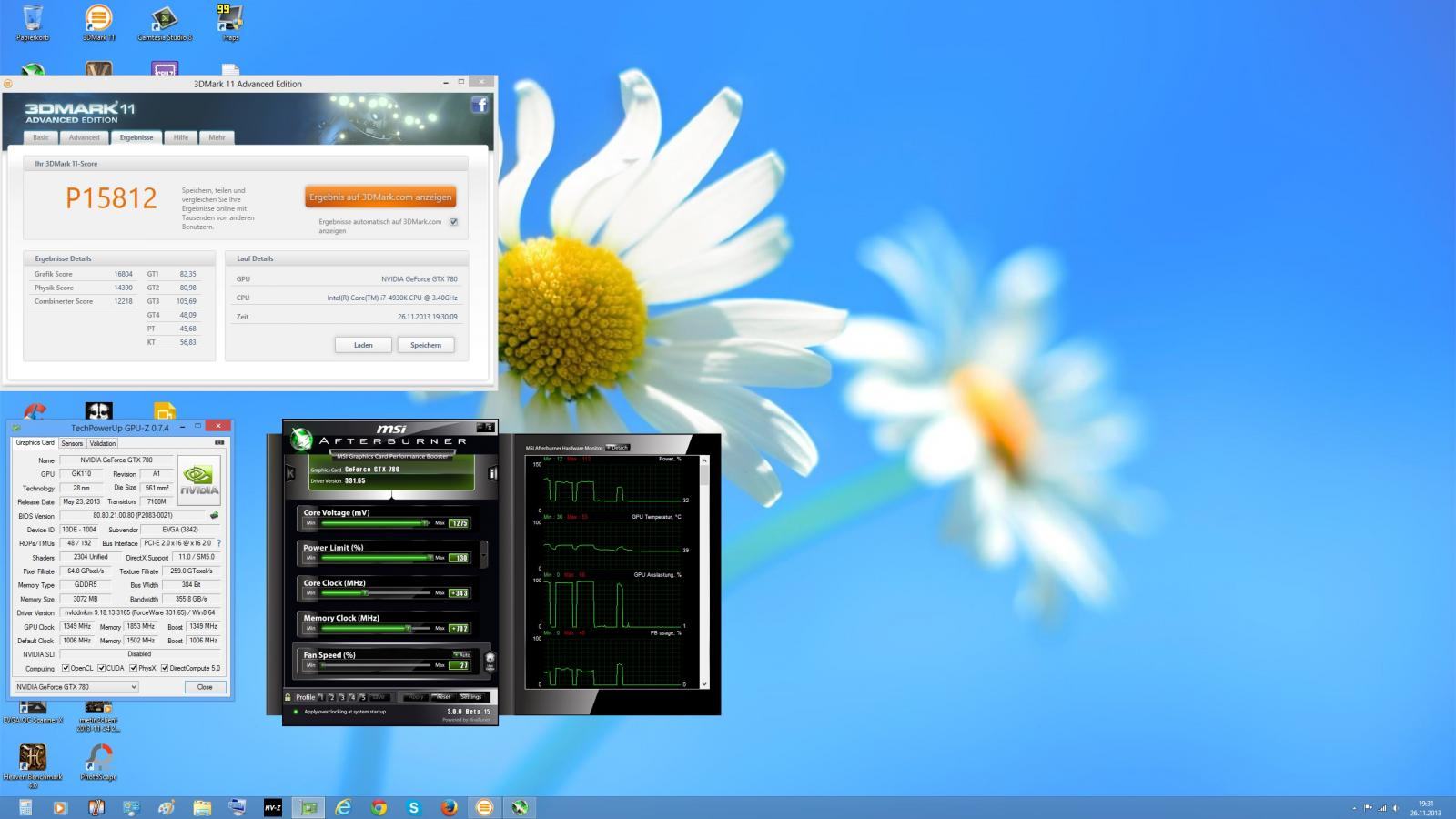Toggle the DirectCompute 5.0 checkbox
This screenshot has height=819, width=1456.
point(165,669)
